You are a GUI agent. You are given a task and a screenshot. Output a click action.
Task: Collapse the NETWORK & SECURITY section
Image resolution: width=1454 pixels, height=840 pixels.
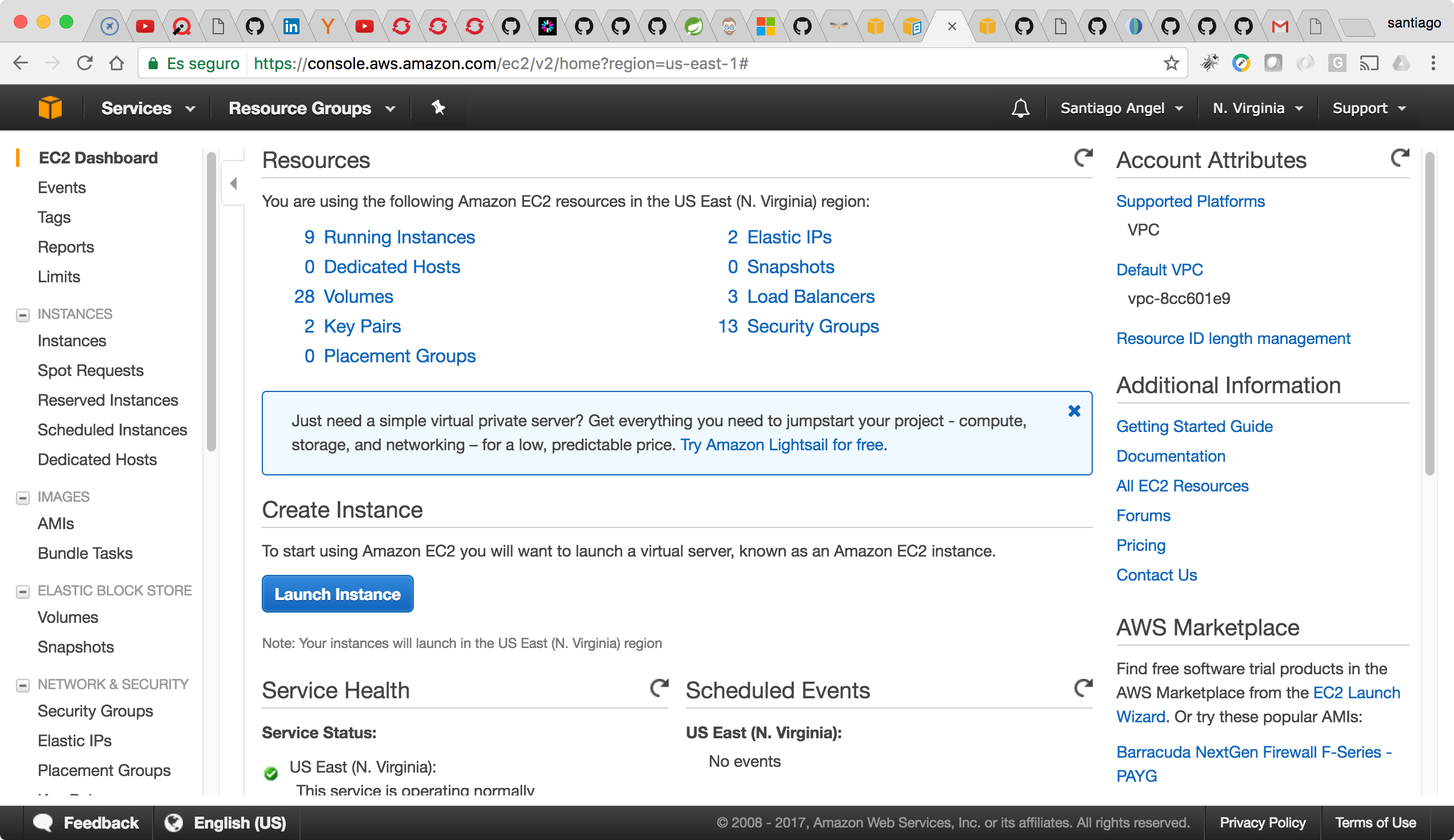(x=22, y=685)
